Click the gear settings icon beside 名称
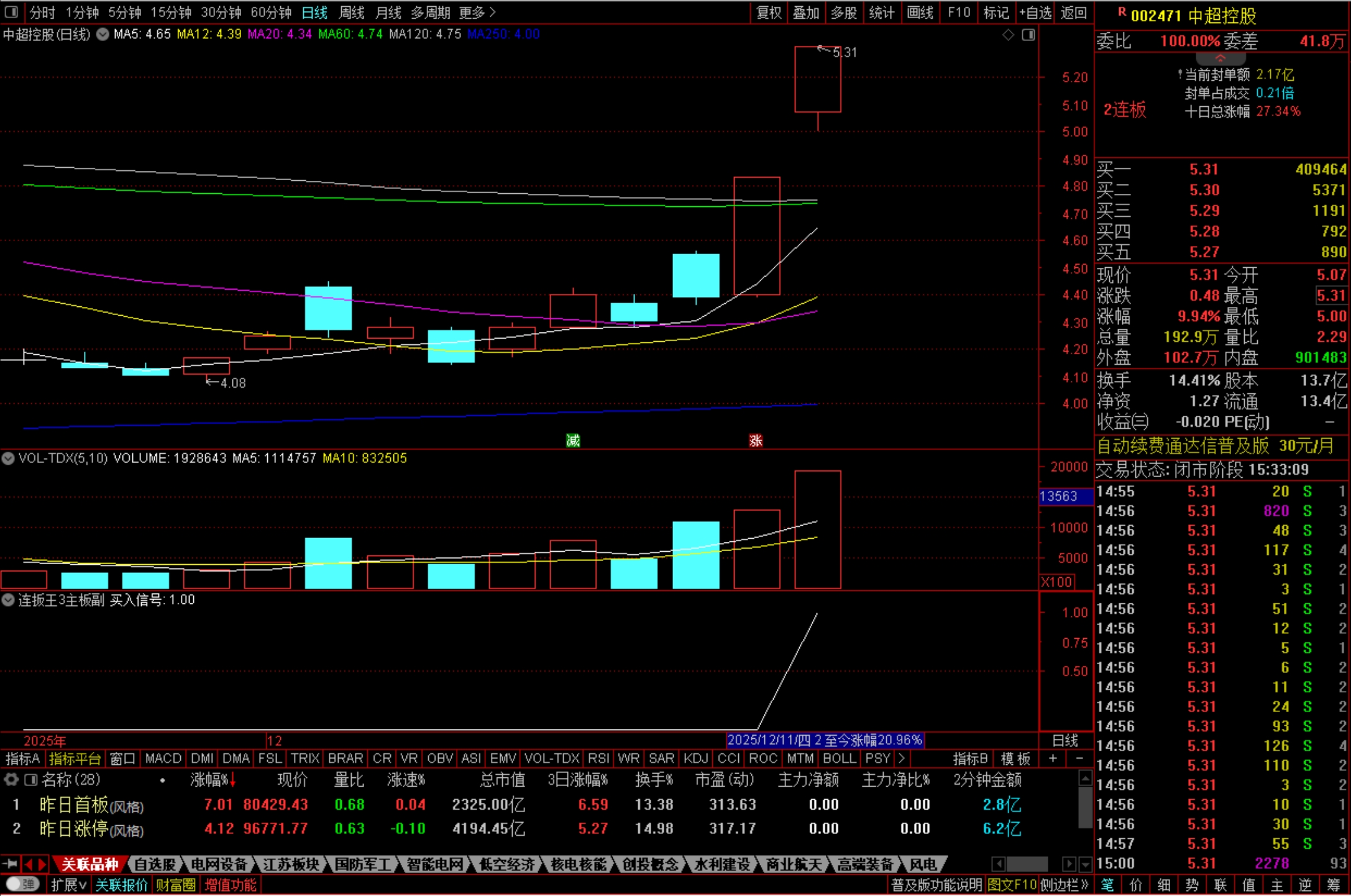Image resolution: width=1351 pixels, height=896 pixels. point(11,779)
